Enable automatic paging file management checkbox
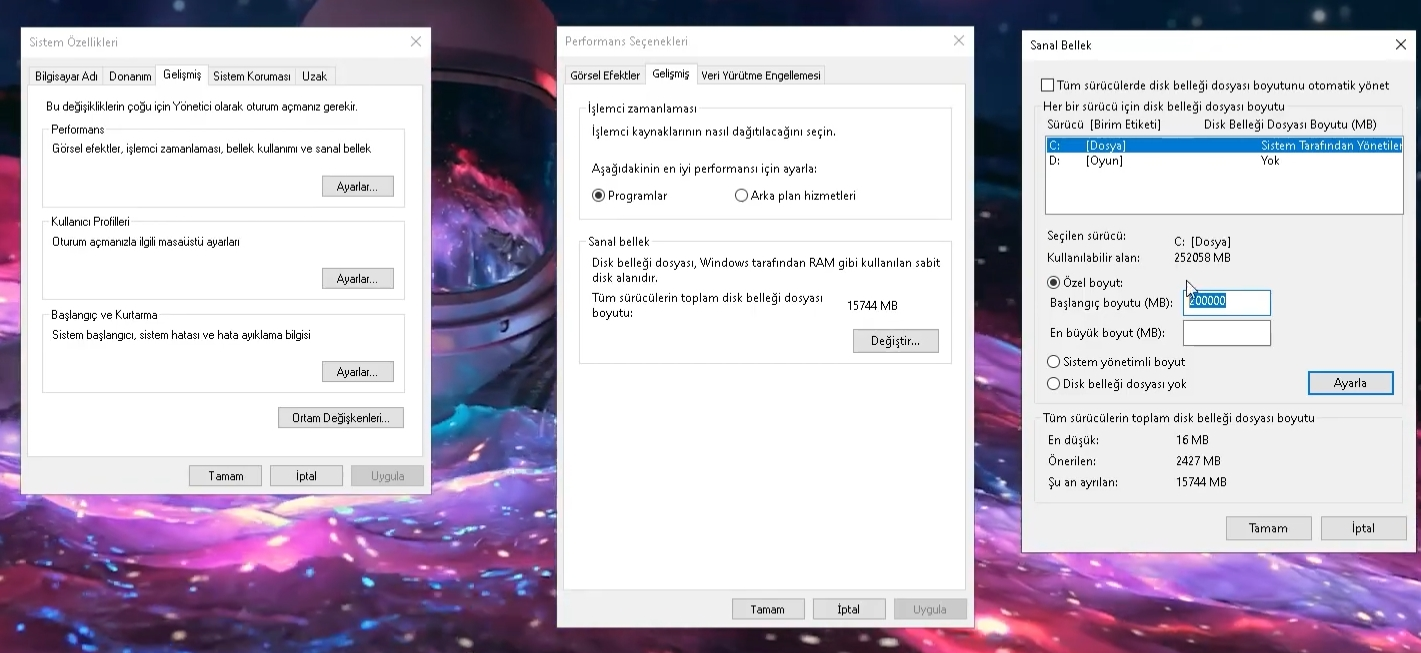The height and width of the screenshot is (653, 1421). click(x=1048, y=86)
